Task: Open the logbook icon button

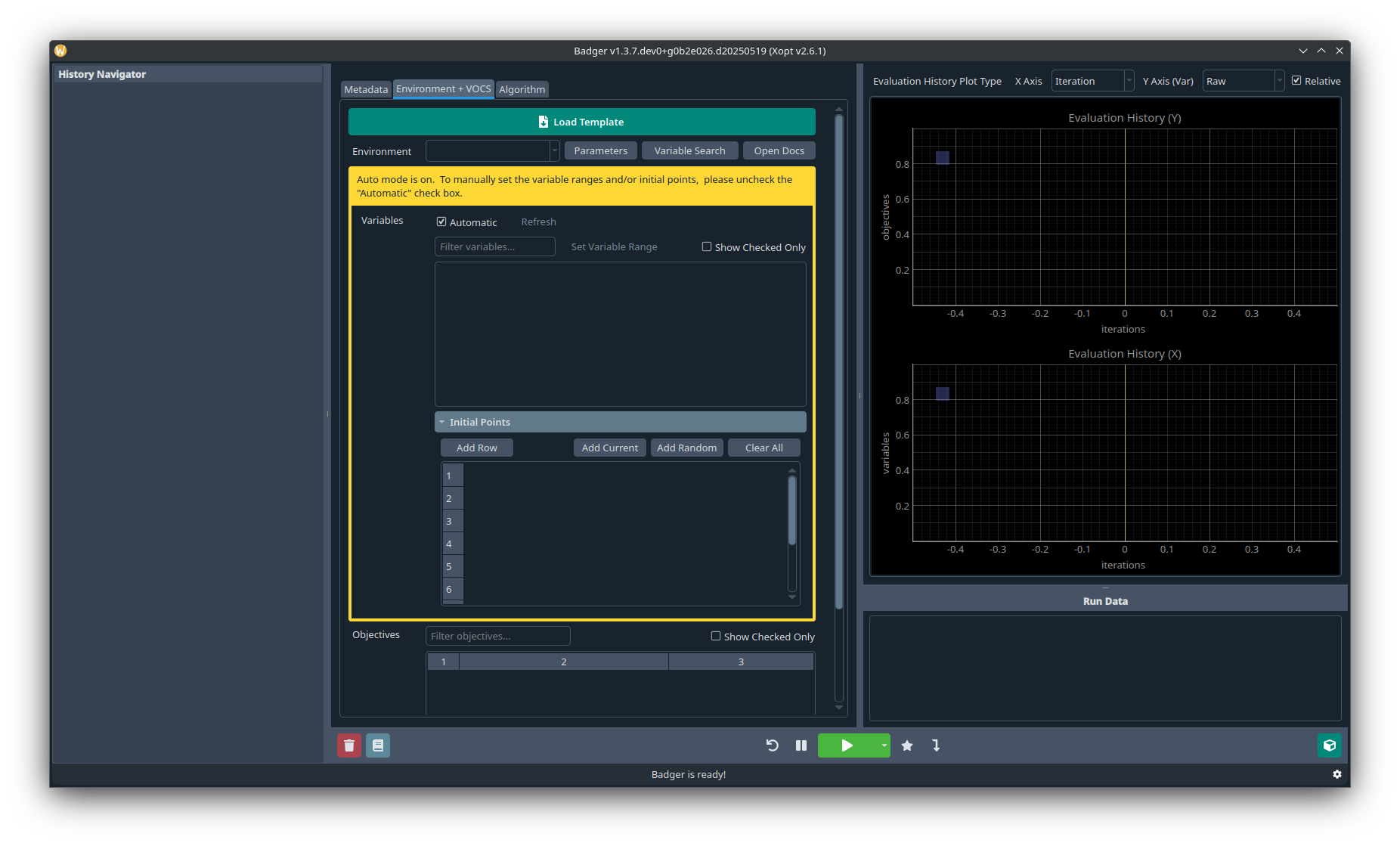Action: point(378,745)
